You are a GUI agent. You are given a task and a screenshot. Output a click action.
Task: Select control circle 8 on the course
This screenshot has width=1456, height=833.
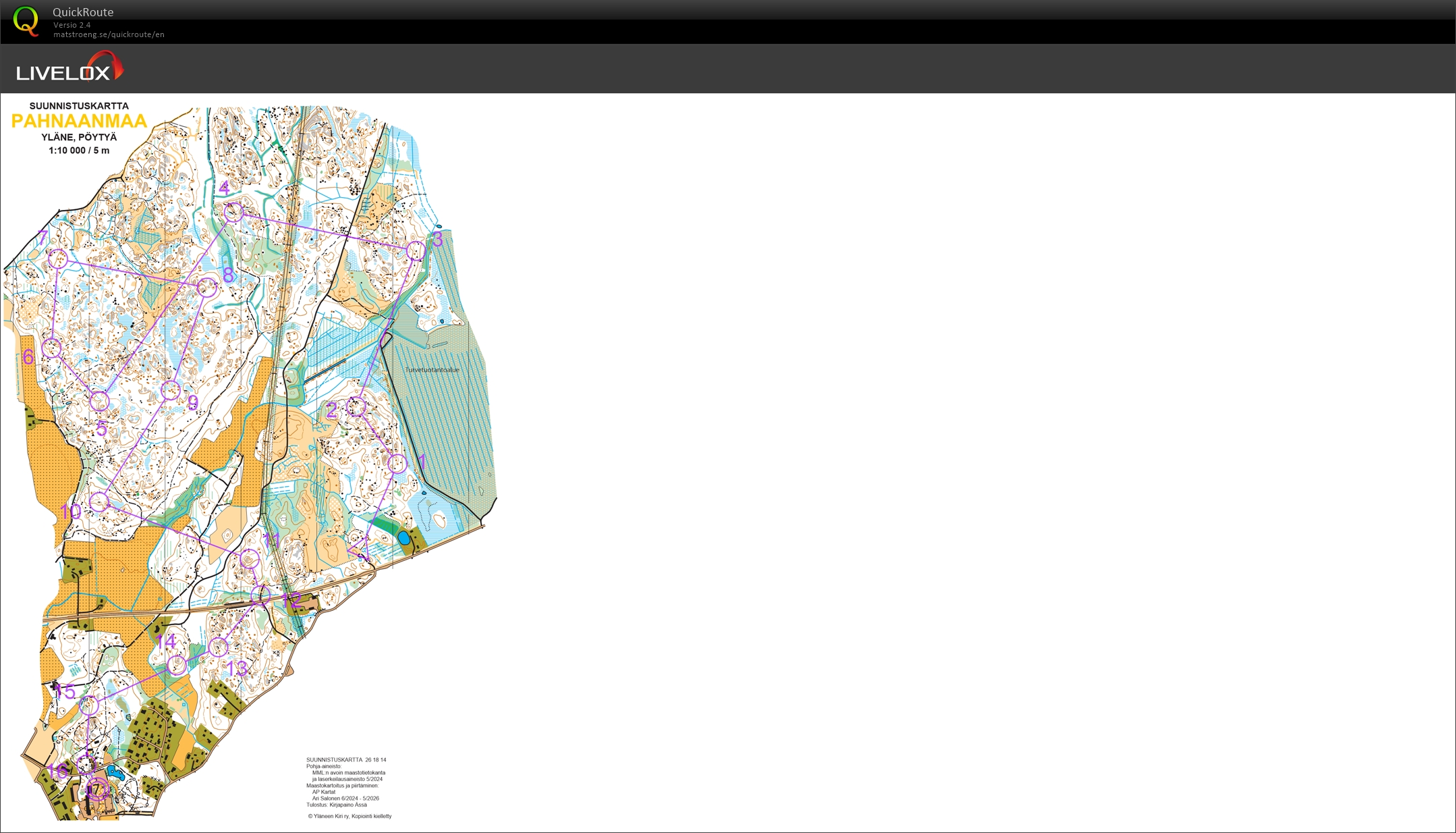click(208, 288)
